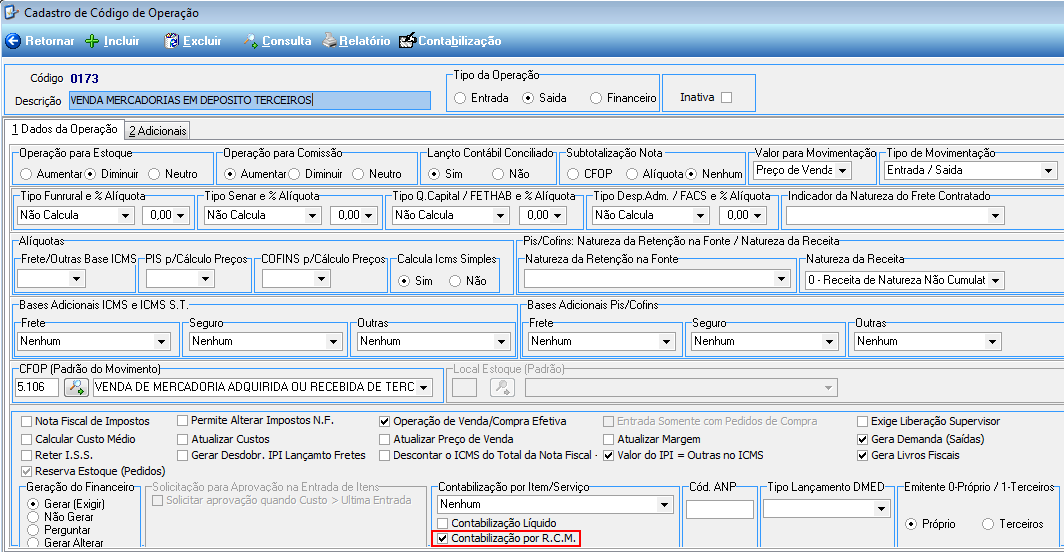Uncheck Gera Livros Fiscais

862,455
